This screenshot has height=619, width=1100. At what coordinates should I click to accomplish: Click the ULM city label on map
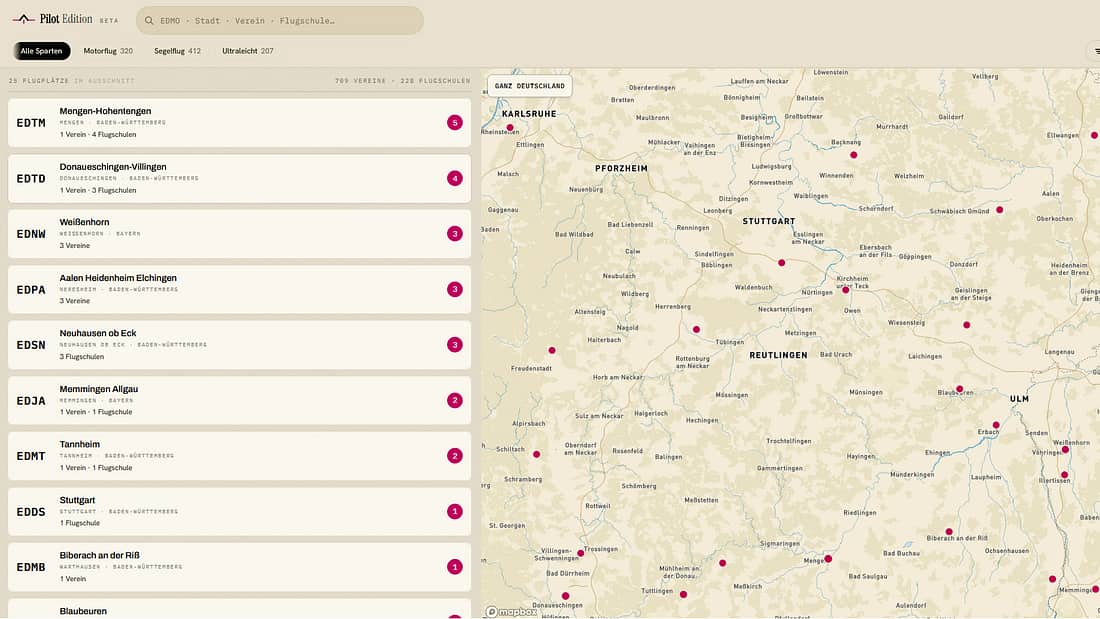tap(1019, 399)
